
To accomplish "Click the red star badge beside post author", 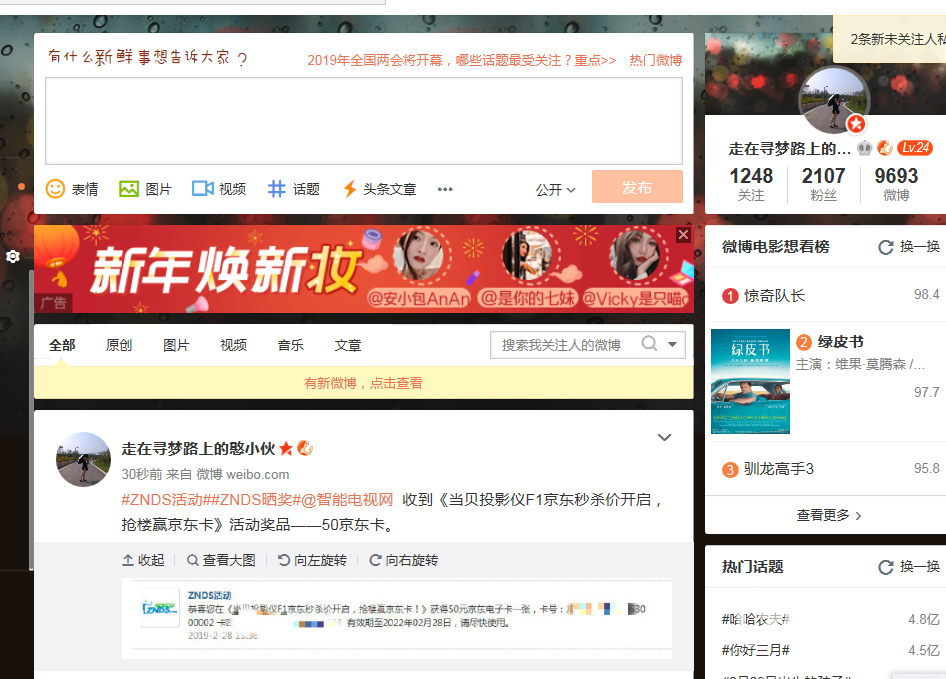I will [x=286, y=448].
